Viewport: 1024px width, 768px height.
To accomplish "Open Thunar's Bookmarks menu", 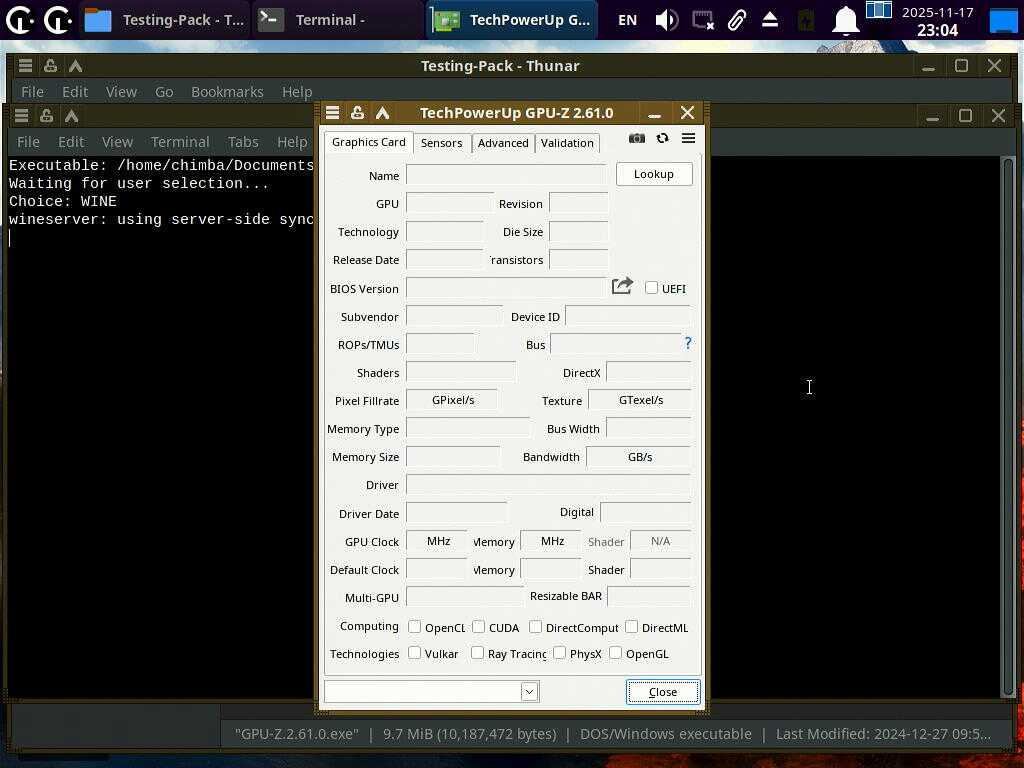I will pos(227,92).
